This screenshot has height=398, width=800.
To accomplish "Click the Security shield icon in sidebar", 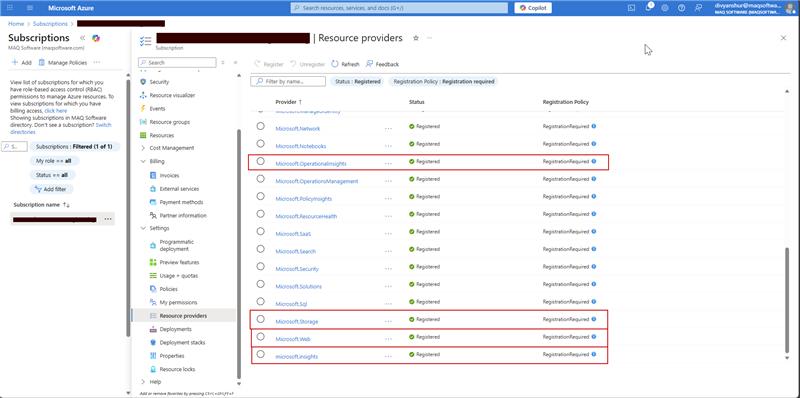I will [x=143, y=82].
